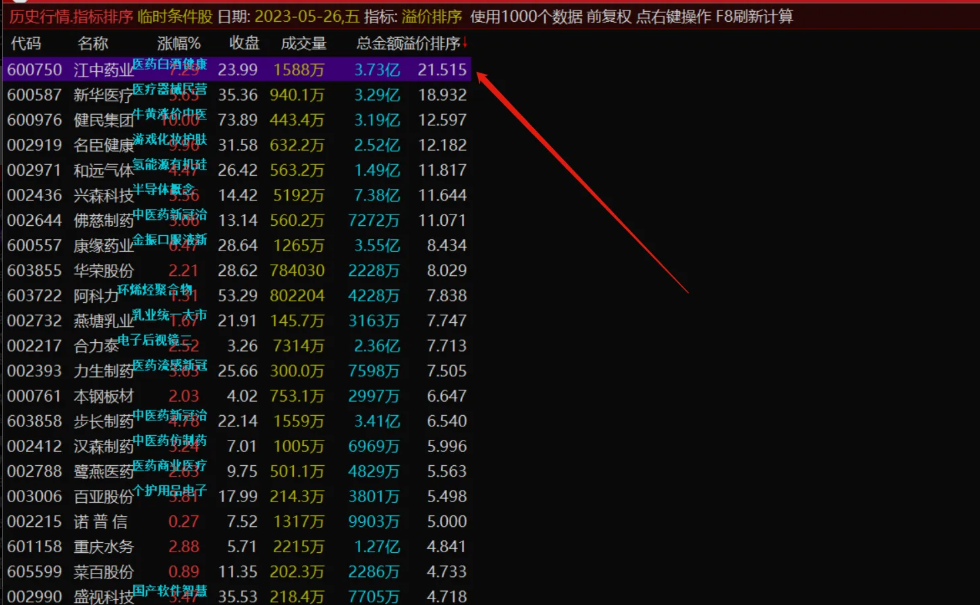Select the 佛慈制药 stock name
Viewport: 980px width, 605px height.
[x=104, y=221]
